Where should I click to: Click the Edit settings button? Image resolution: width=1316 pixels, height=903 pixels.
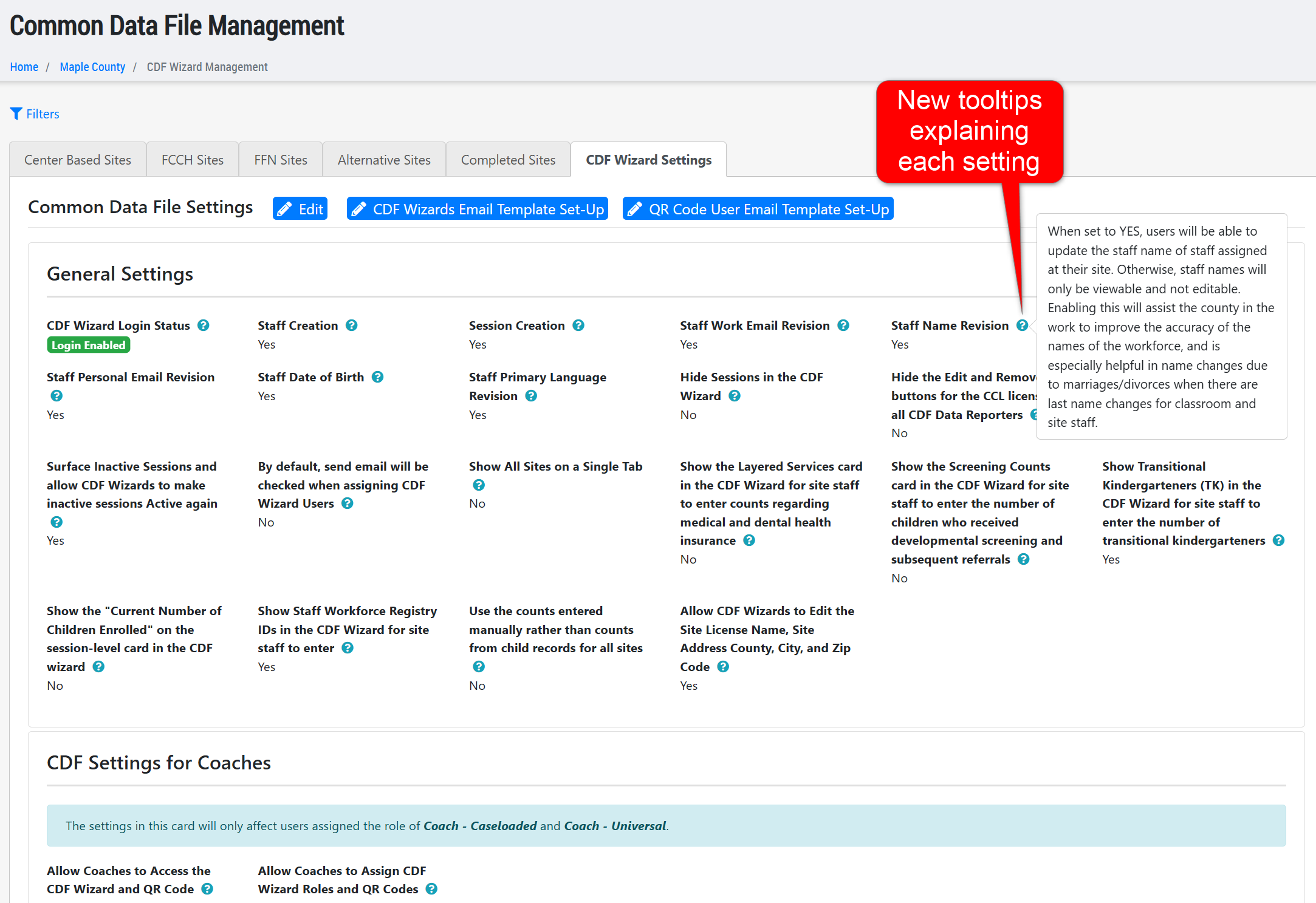(300, 209)
